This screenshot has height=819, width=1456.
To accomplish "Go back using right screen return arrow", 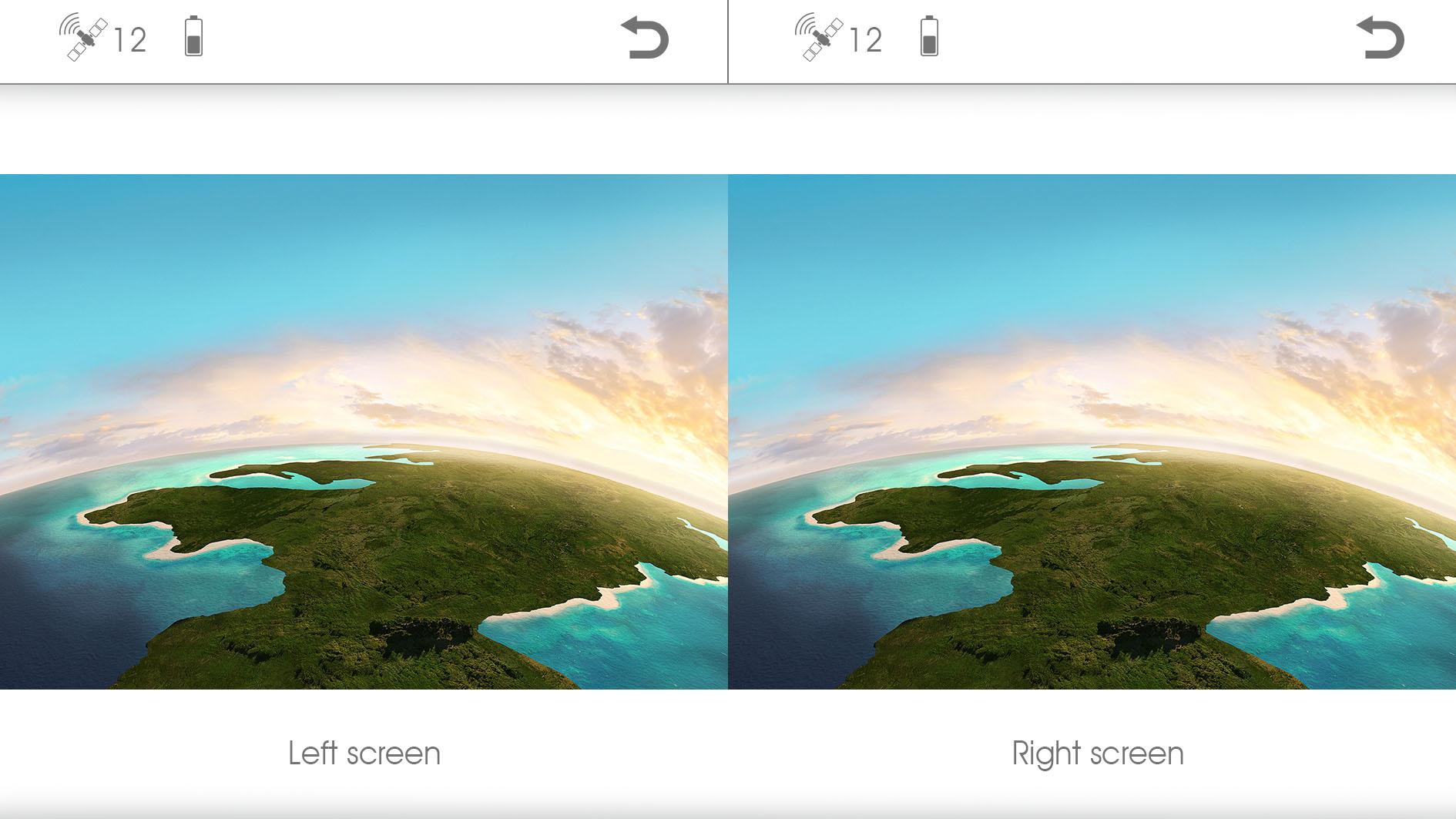I will 1381,38.
